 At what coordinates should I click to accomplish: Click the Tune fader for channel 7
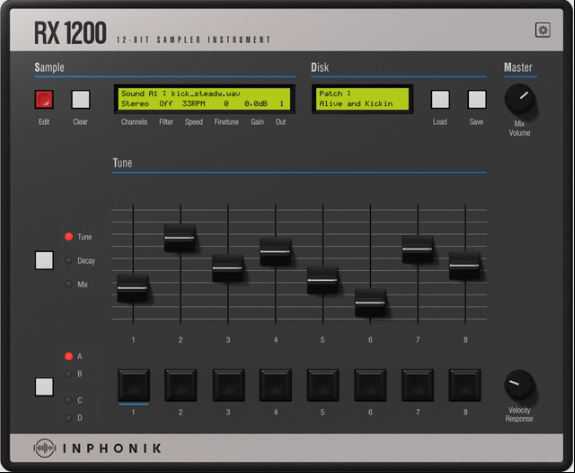418,249
